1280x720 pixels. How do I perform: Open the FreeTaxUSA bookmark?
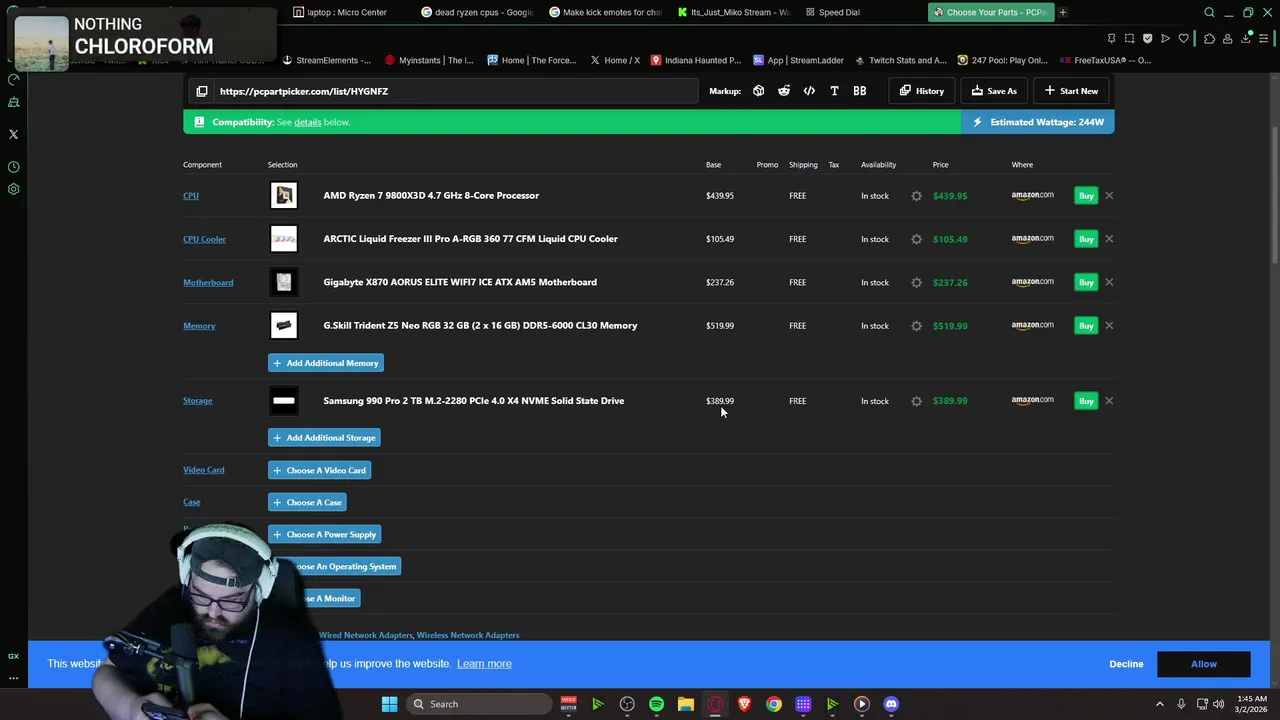(1105, 60)
